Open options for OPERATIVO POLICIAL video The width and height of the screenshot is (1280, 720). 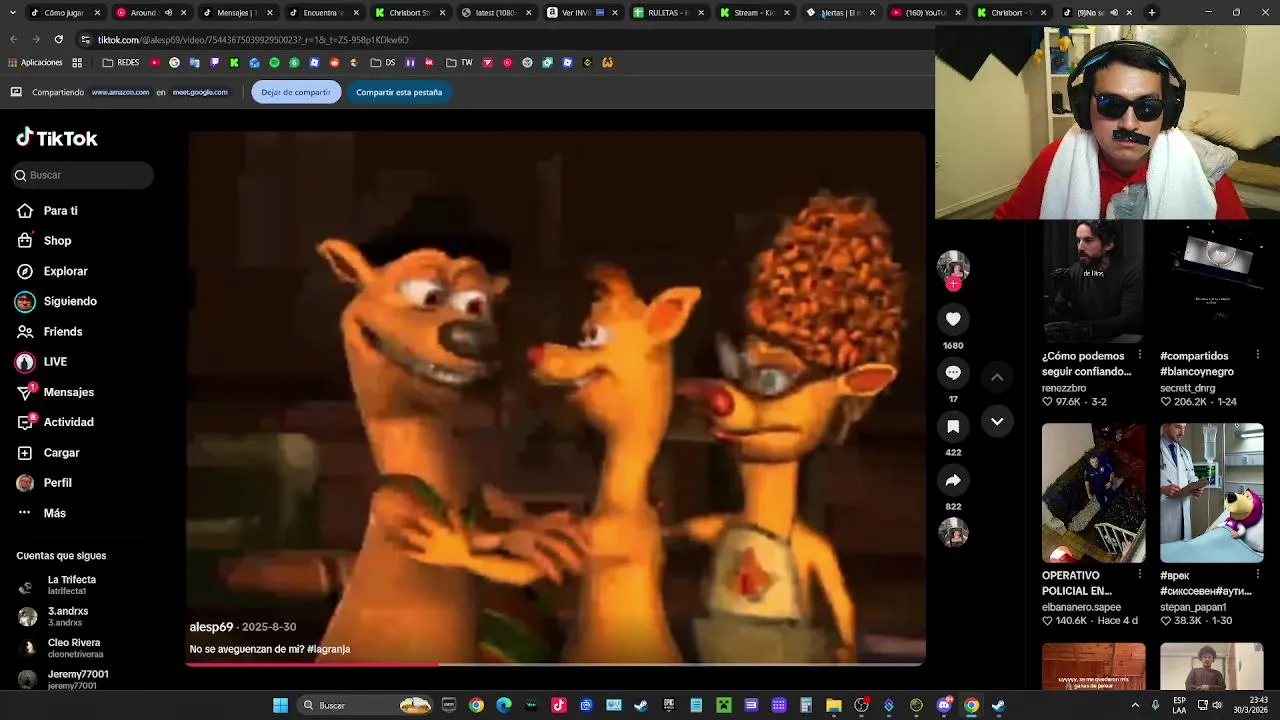[1139, 575]
